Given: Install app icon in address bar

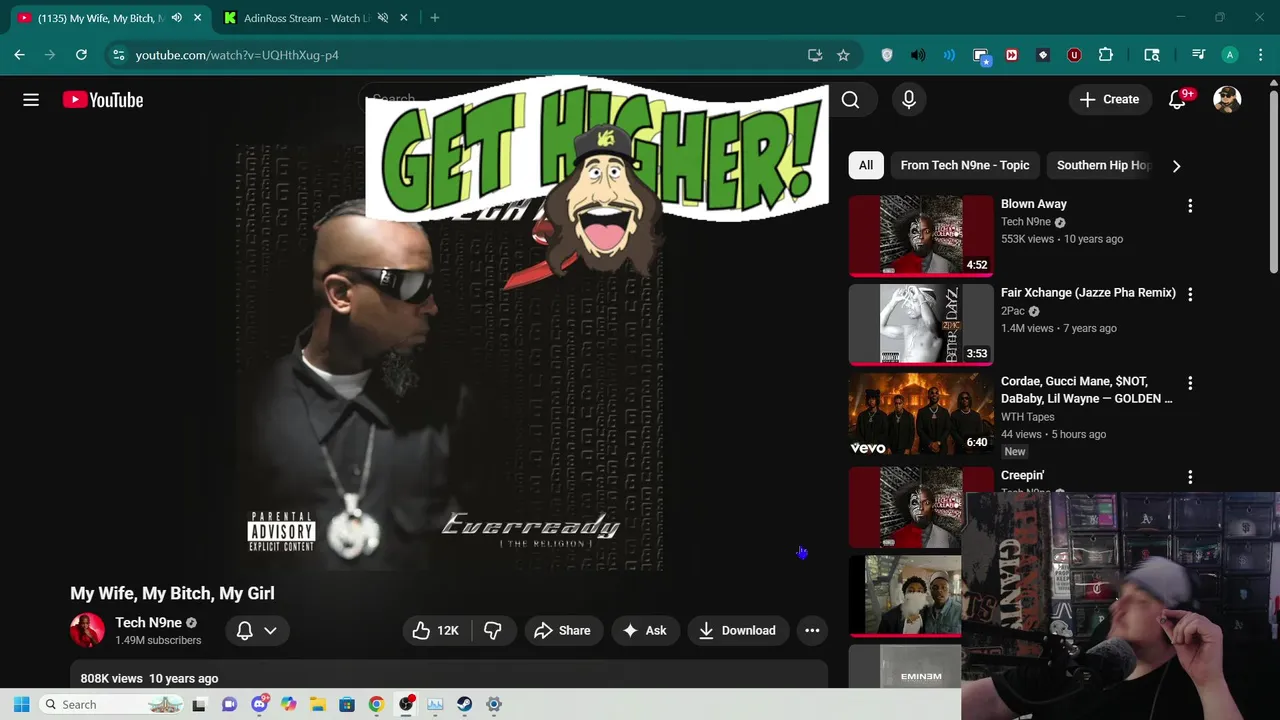Looking at the screenshot, I should [x=815, y=55].
